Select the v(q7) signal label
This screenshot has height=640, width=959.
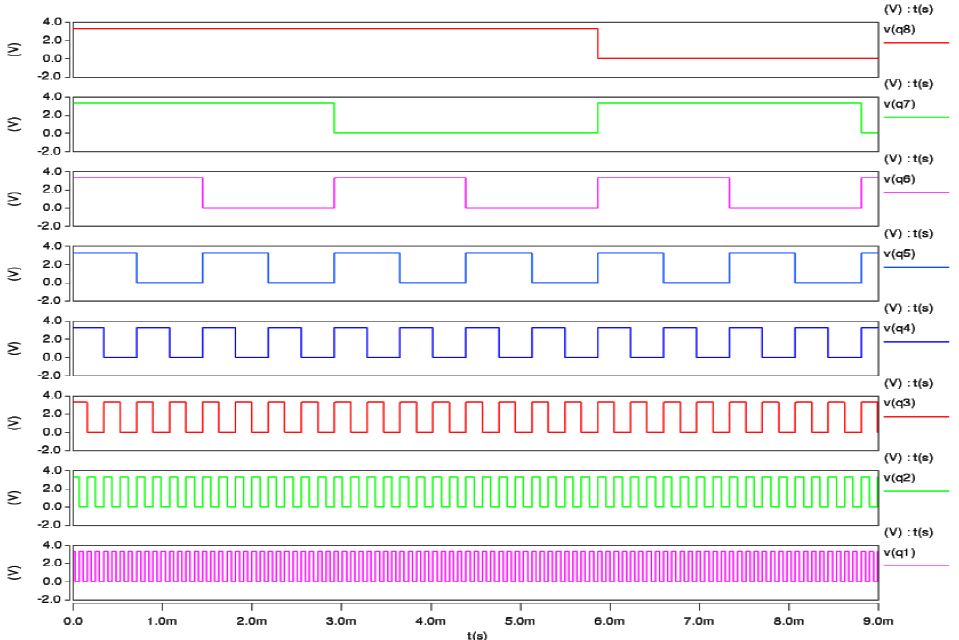(899, 104)
